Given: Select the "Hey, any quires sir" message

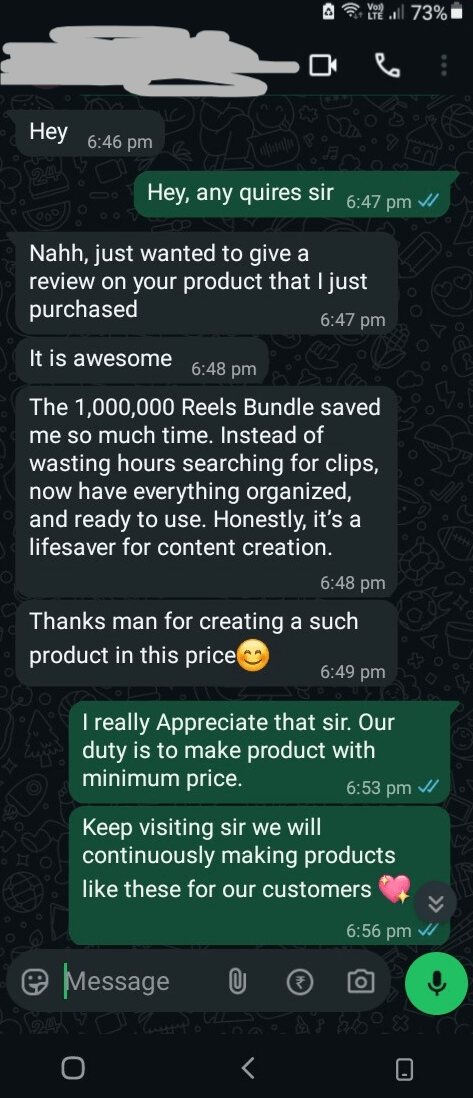Looking at the screenshot, I should pyautogui.click(x=296, y=194).
